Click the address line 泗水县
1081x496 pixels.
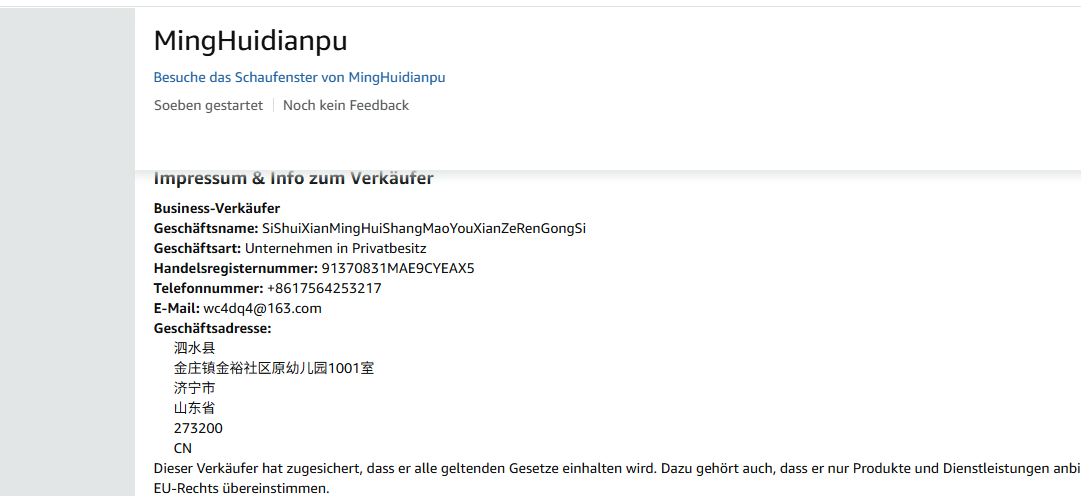194,348
